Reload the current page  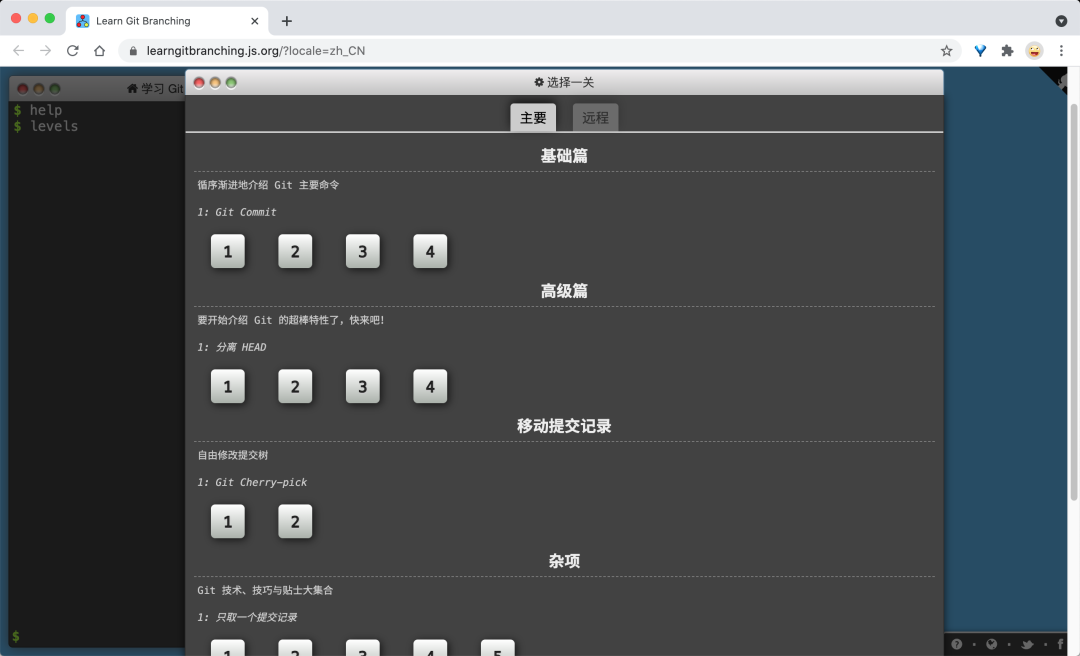pyautogui.click(x=72, y=50)
